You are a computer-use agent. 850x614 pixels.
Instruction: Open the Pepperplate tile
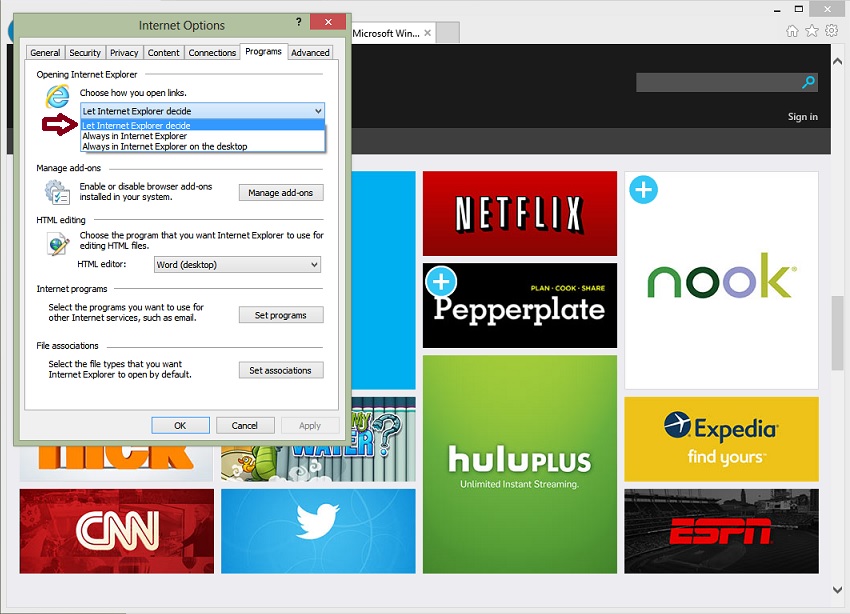pyautogui.click(x=520, y=306)
